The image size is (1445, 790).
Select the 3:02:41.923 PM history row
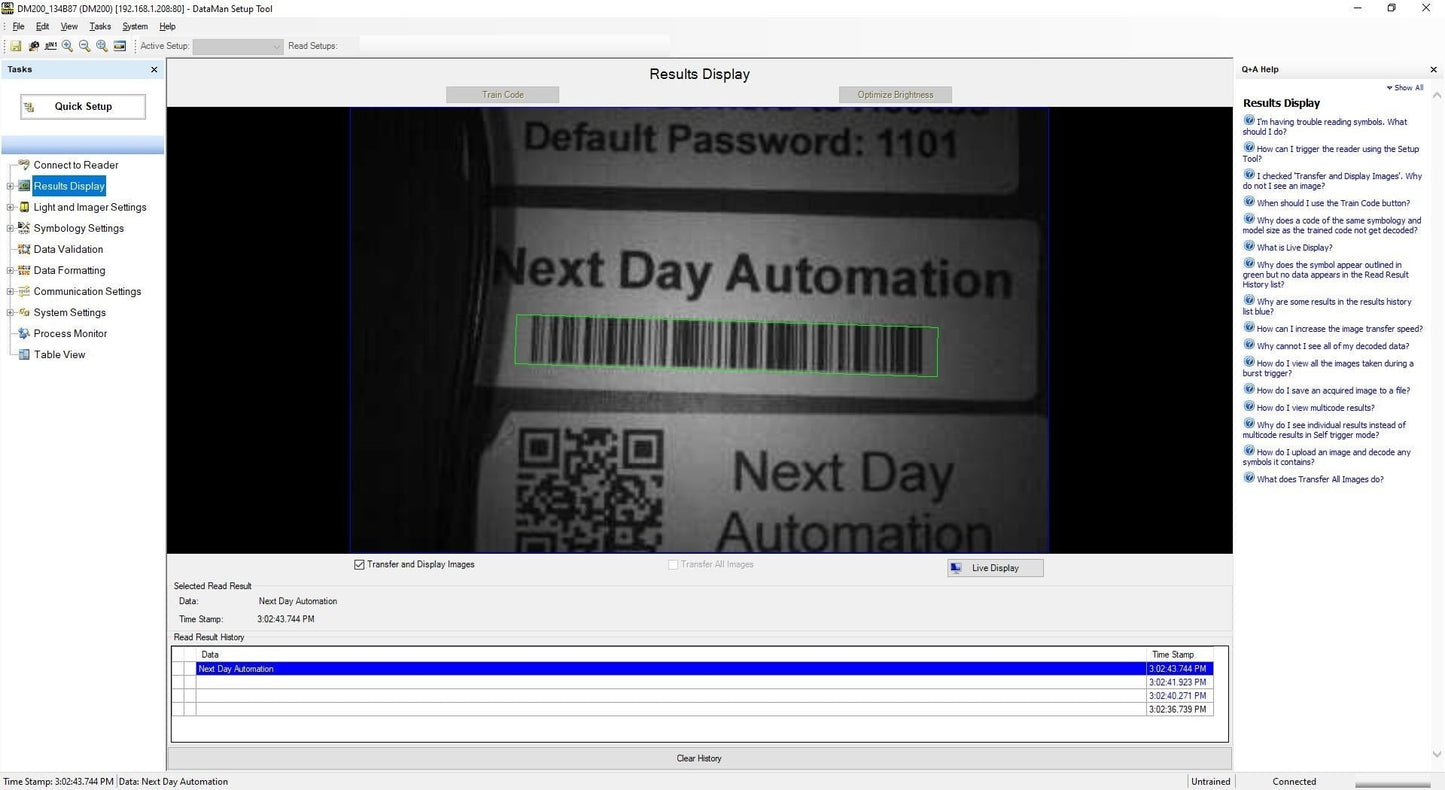[670, 682]
